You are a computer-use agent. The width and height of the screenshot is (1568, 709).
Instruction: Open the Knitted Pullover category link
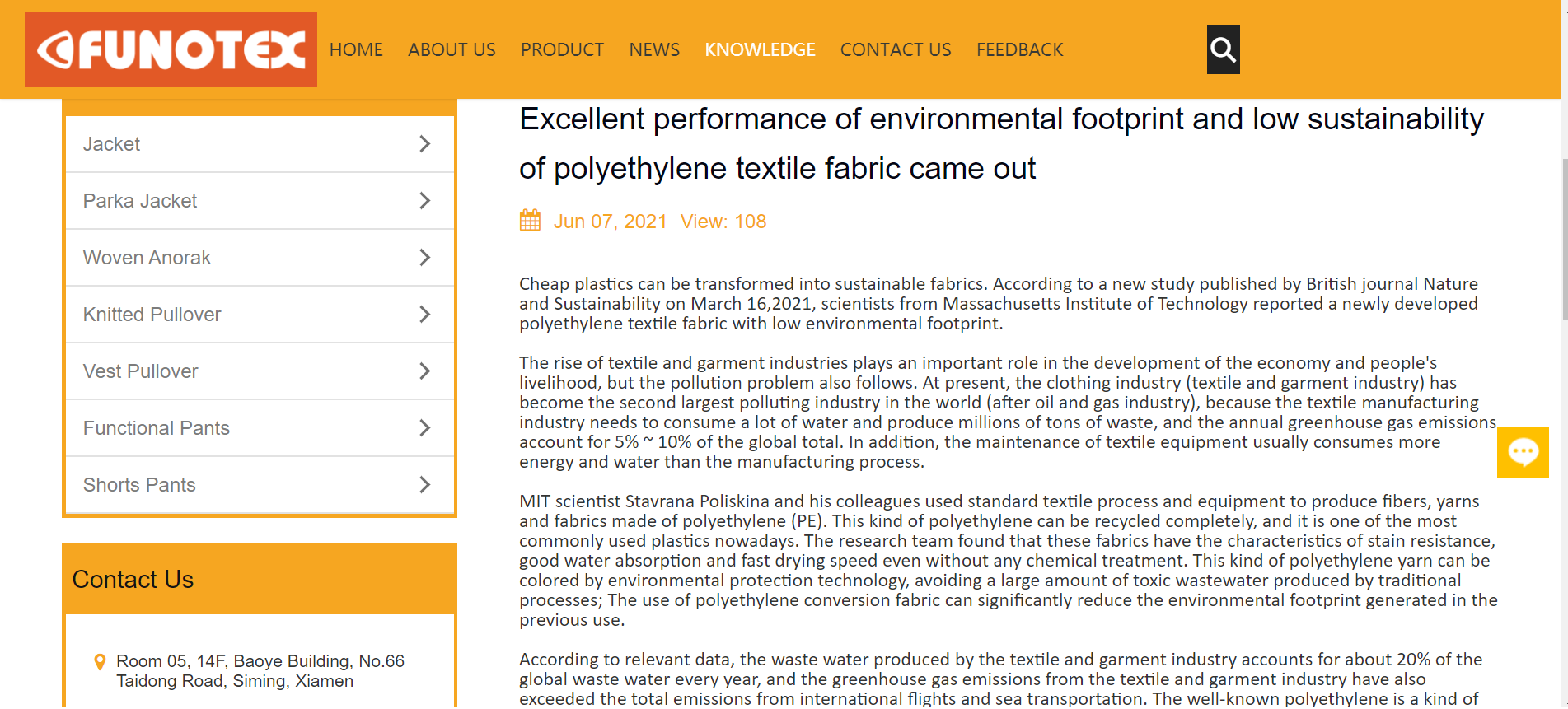152,315
